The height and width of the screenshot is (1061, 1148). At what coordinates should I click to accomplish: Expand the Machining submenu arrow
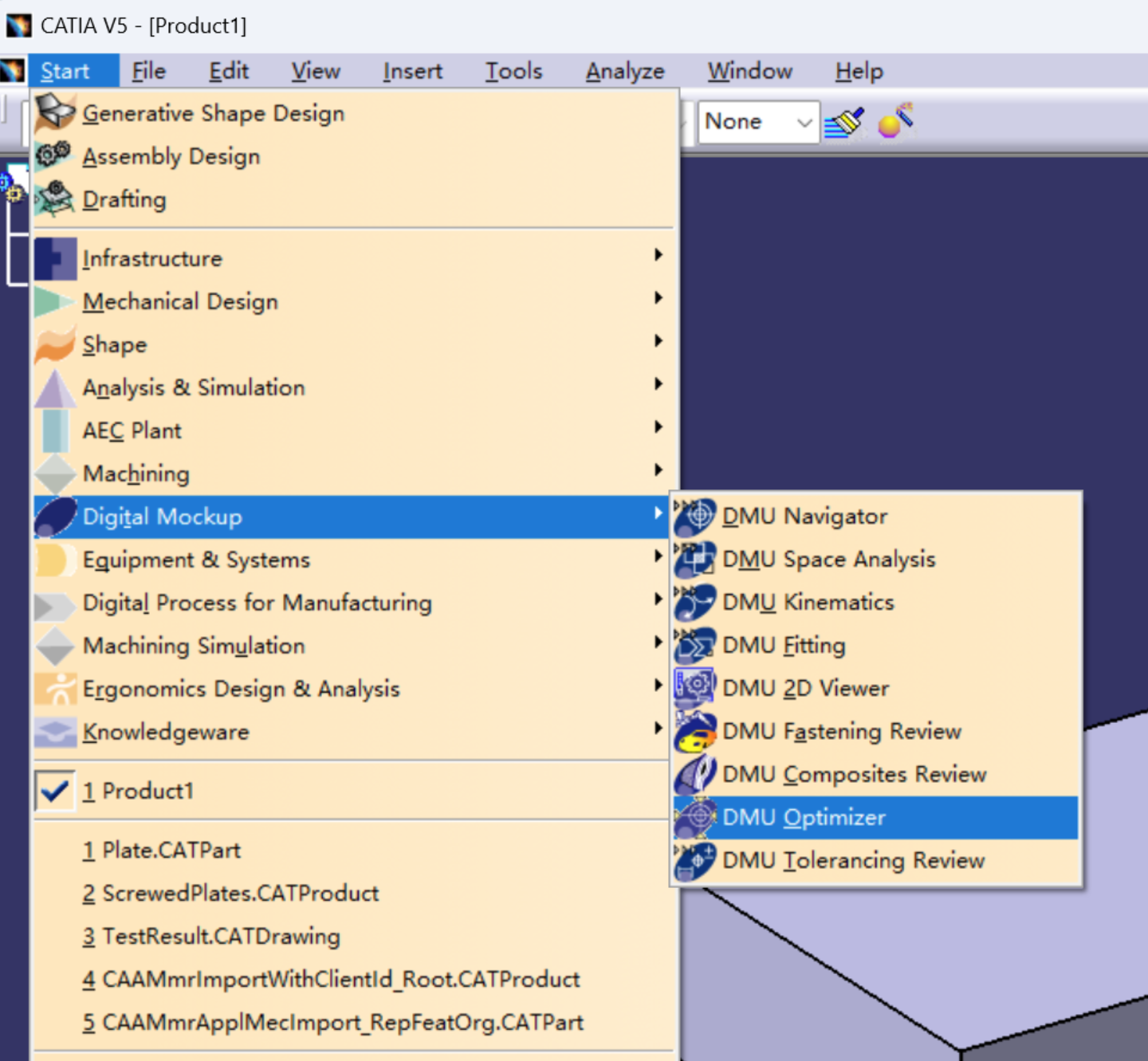pyautogui.click(x=658, y=470)
